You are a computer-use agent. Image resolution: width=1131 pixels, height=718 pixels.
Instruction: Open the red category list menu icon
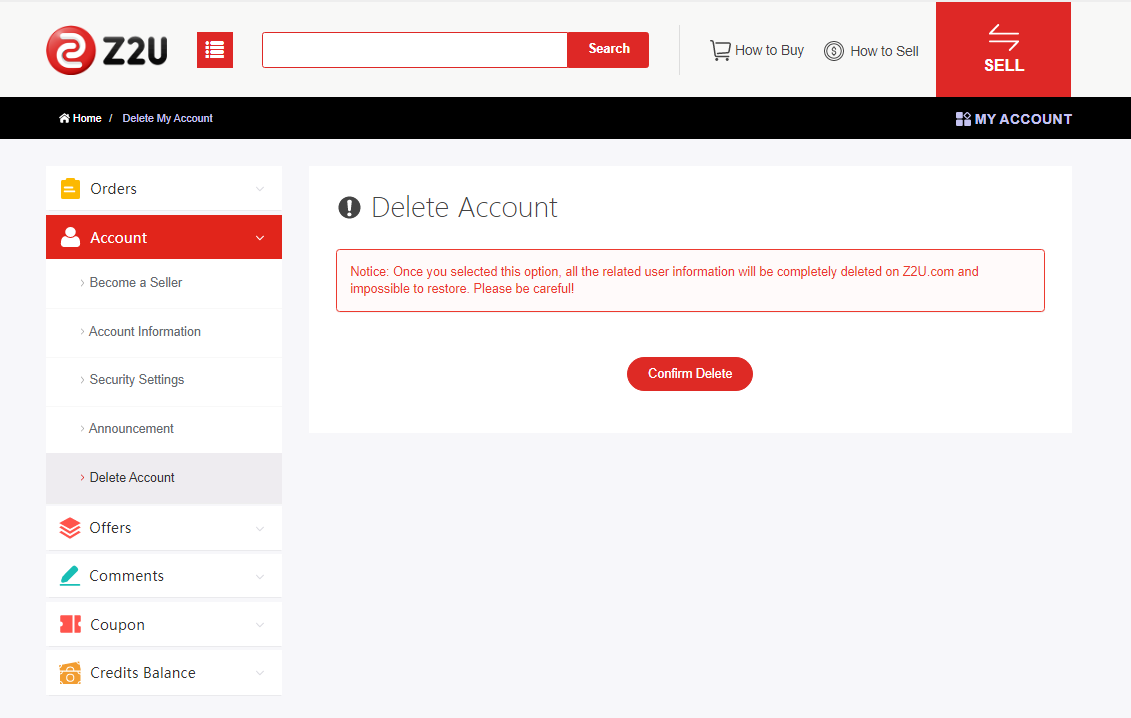(x=215, y=50)
